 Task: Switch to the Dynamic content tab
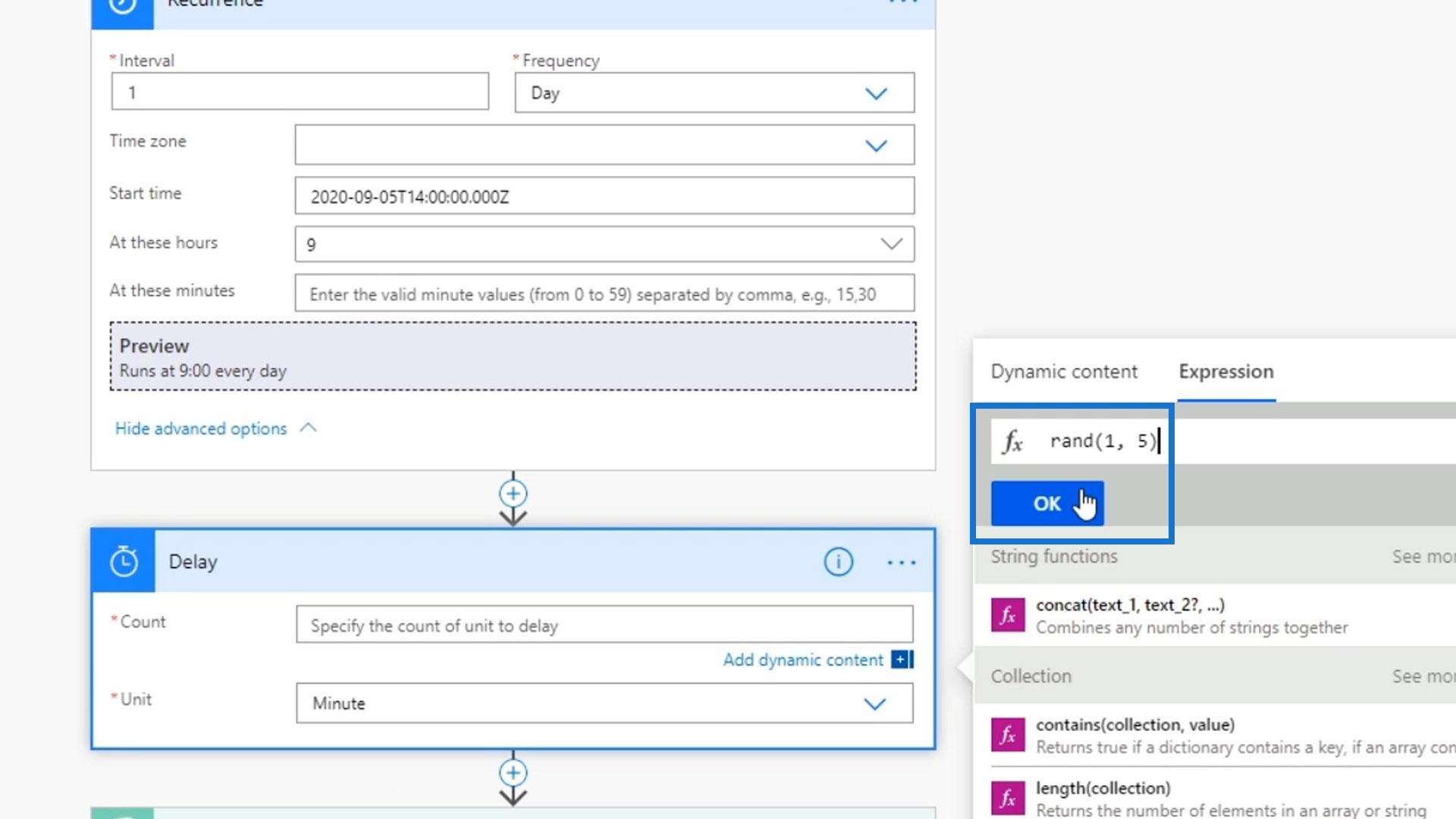tap(1063, 372)
